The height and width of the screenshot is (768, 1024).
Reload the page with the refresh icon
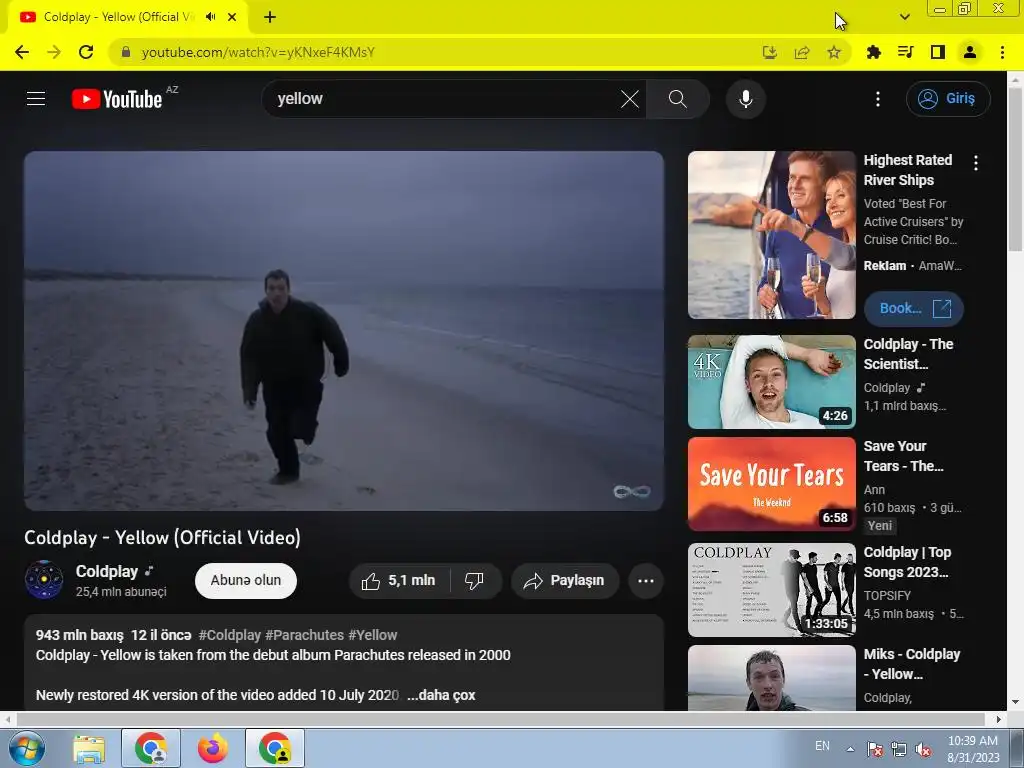point(86,52)
